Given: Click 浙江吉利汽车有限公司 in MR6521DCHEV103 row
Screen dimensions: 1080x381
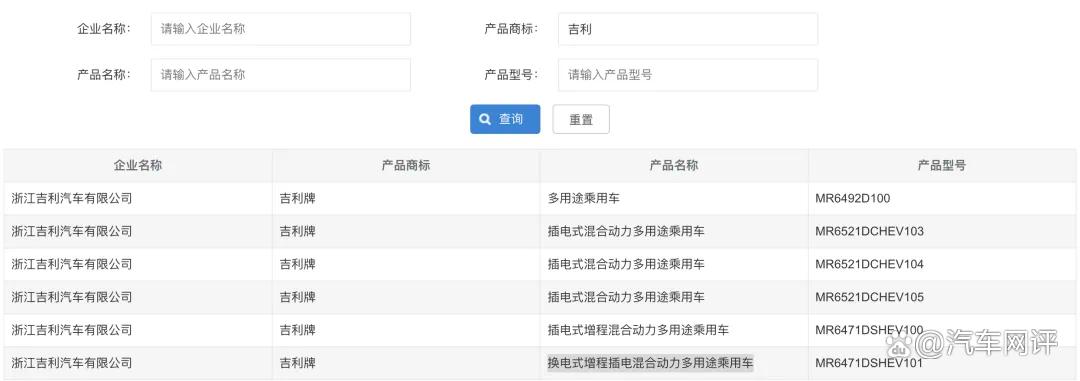Looking at the screenshot, I should (72, 231).
